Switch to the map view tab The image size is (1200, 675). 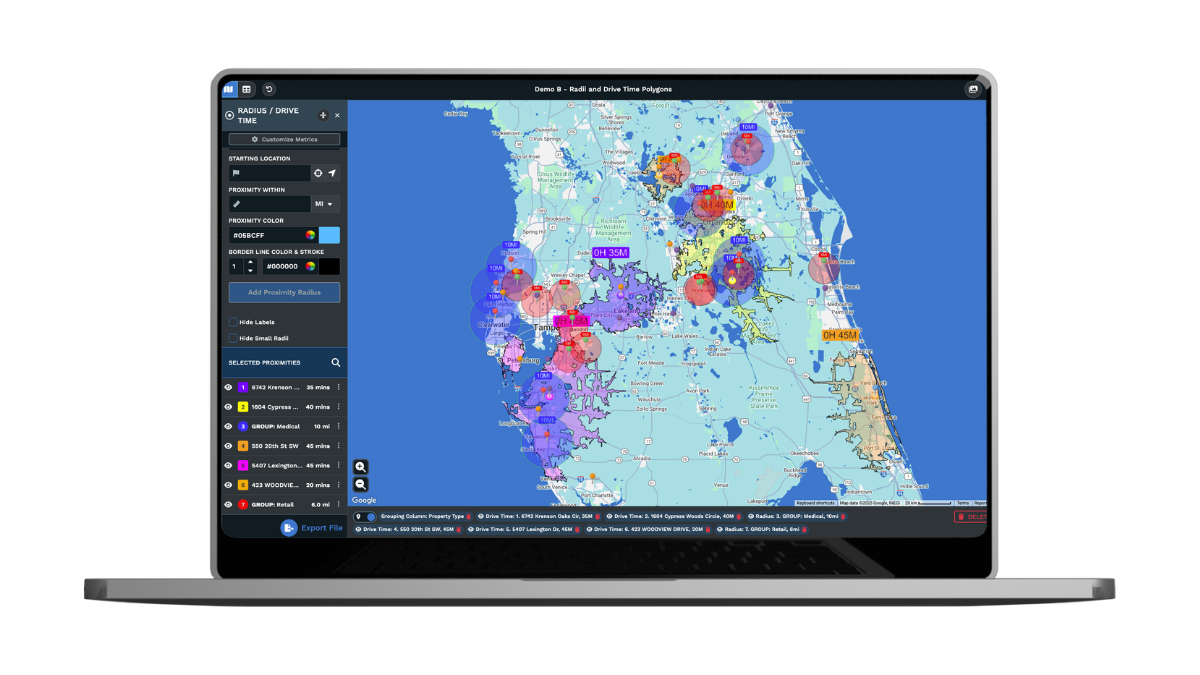point(230,89)
